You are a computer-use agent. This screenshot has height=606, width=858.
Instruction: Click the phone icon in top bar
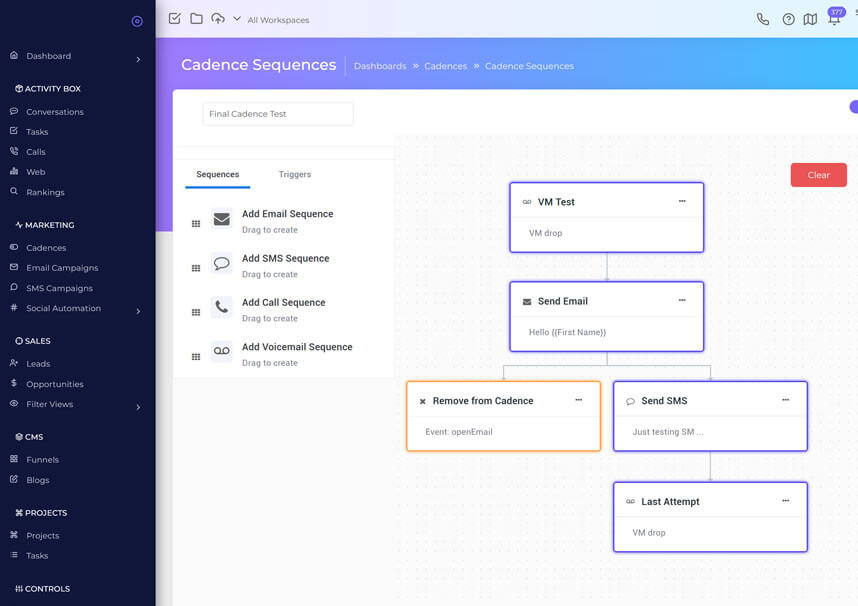pos(763,19)
